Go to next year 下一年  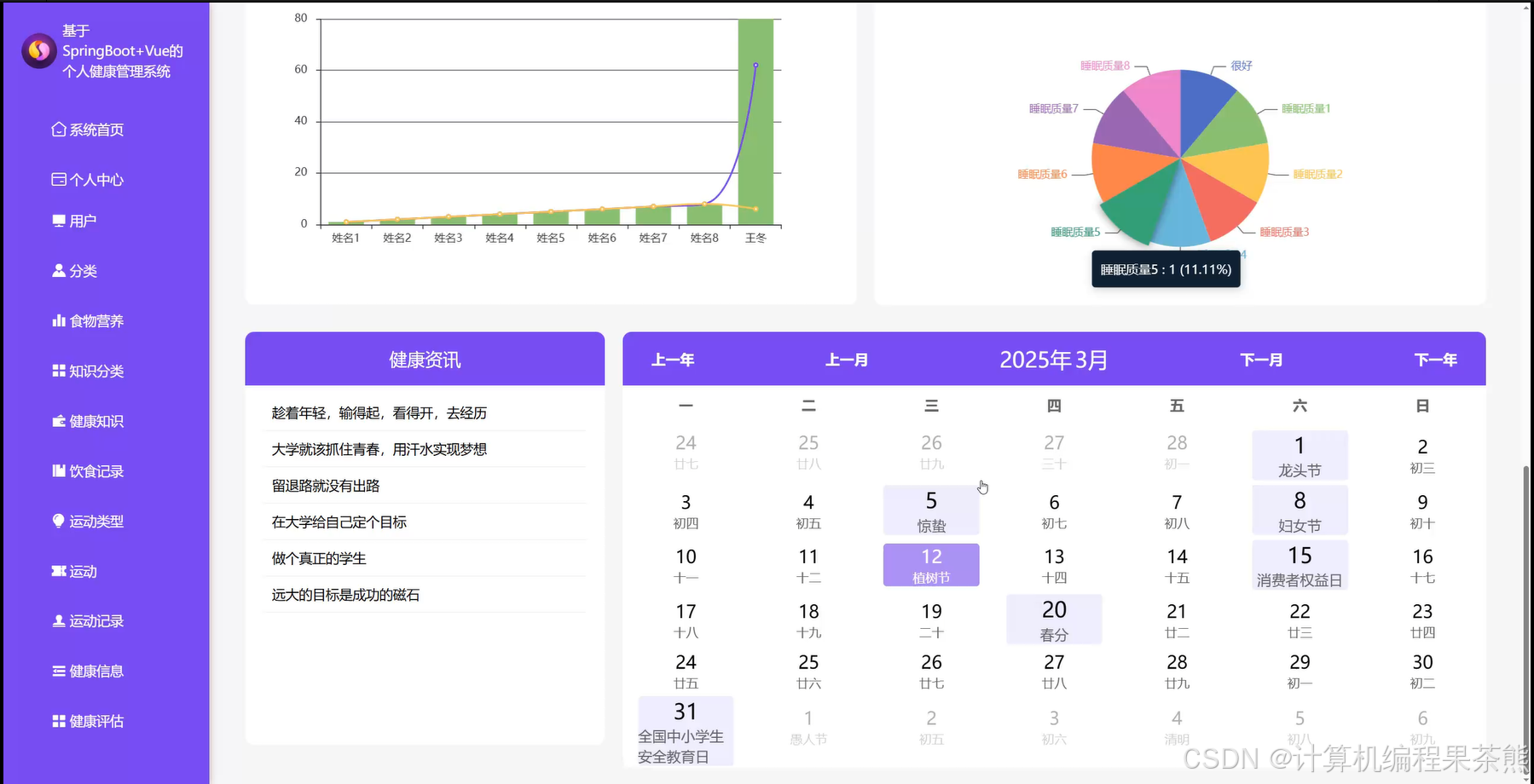tap(1436, 360)
